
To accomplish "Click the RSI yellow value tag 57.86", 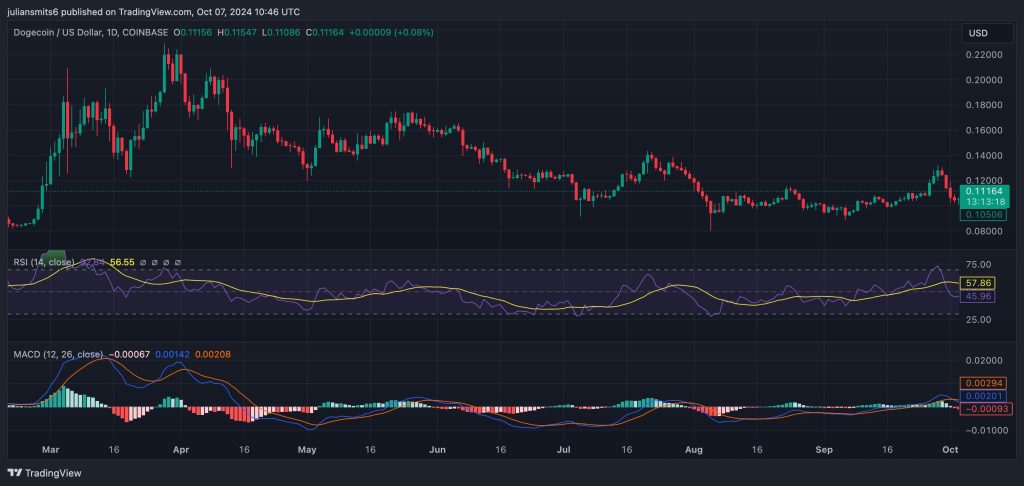I will (976, 284).
